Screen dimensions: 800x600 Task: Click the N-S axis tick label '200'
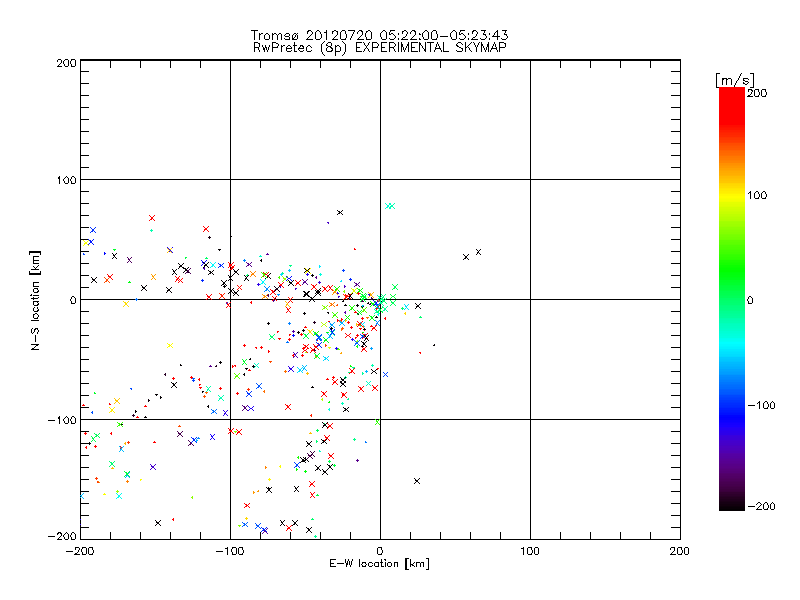pyautogui.click(x=66, y=63)
